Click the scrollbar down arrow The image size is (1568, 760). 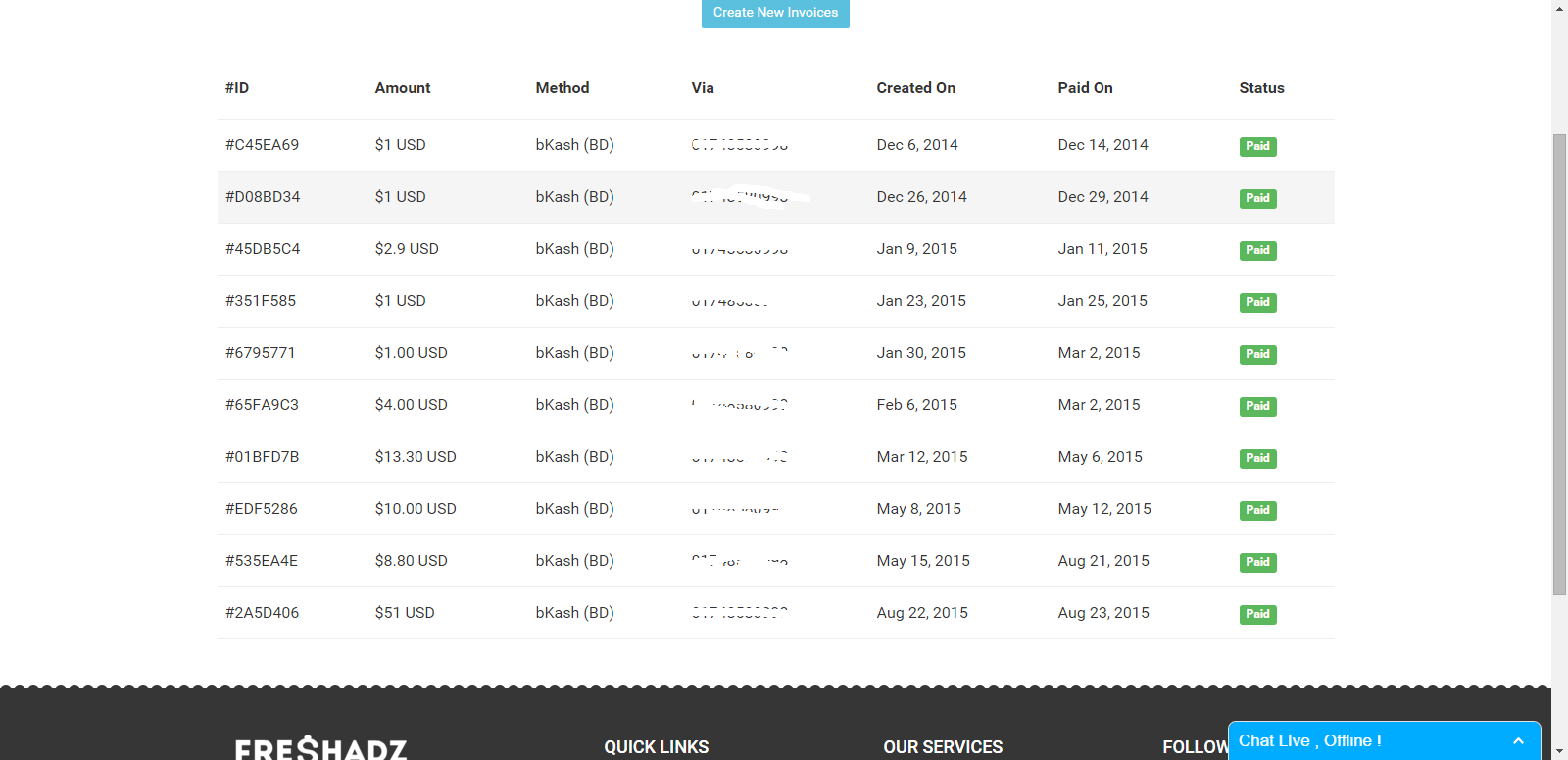click(1559, 752)
